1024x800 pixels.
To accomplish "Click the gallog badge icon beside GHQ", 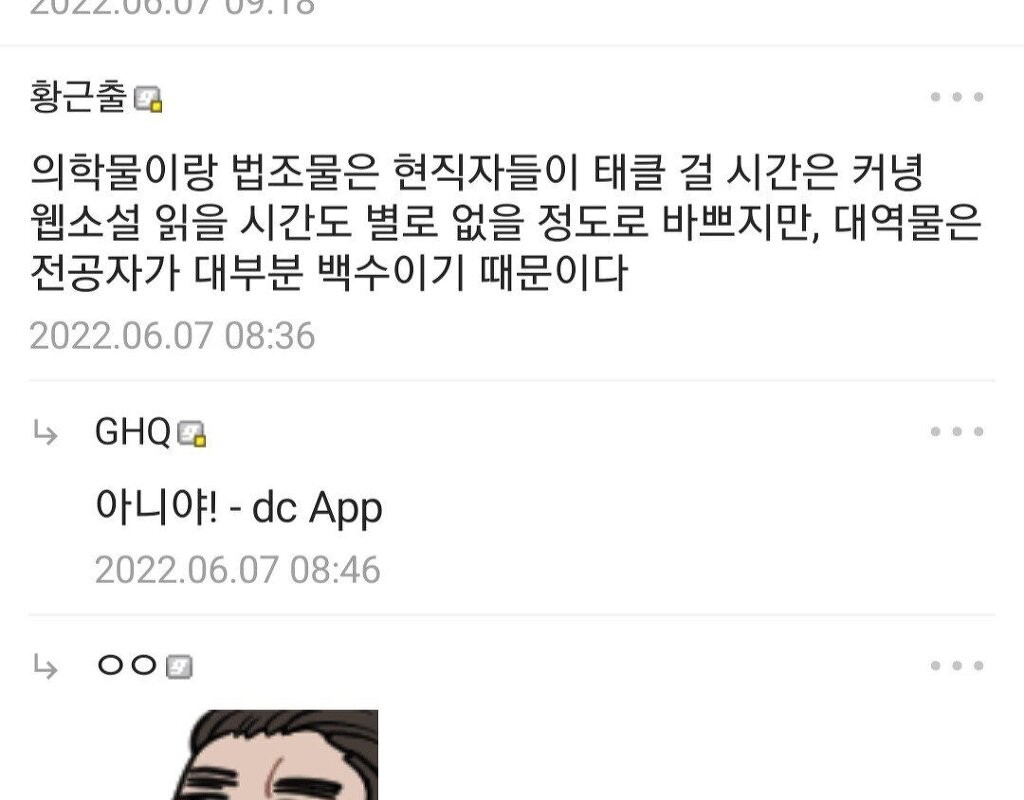I will pos(192,434).
